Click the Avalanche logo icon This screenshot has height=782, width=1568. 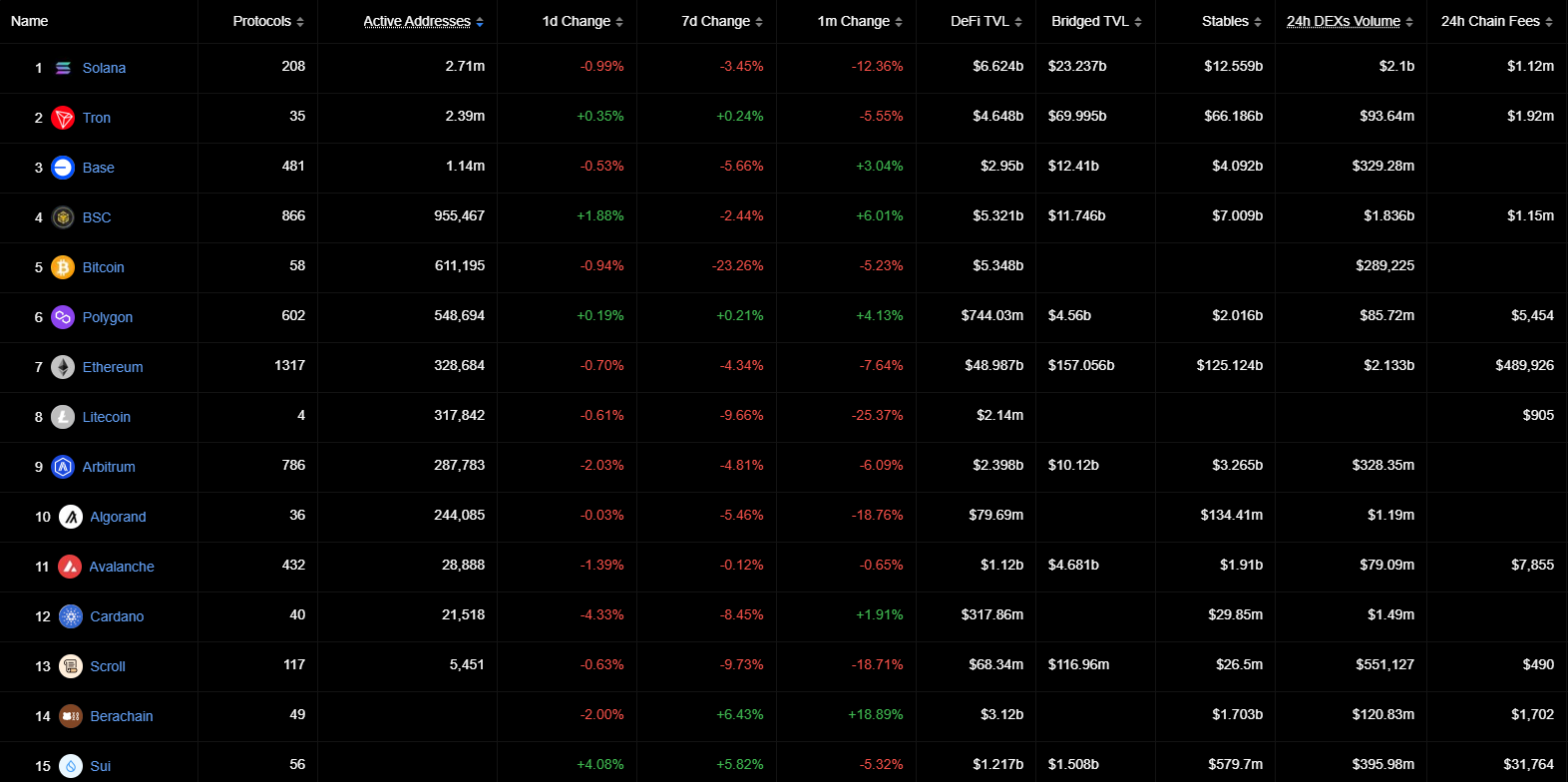pos(70,567)
